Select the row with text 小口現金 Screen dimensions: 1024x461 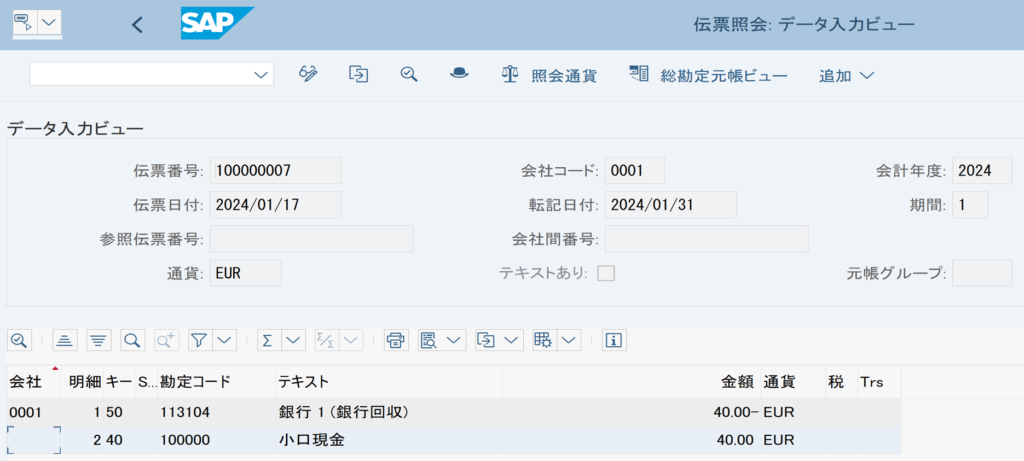pyautogui.click(x=455, y=440)
